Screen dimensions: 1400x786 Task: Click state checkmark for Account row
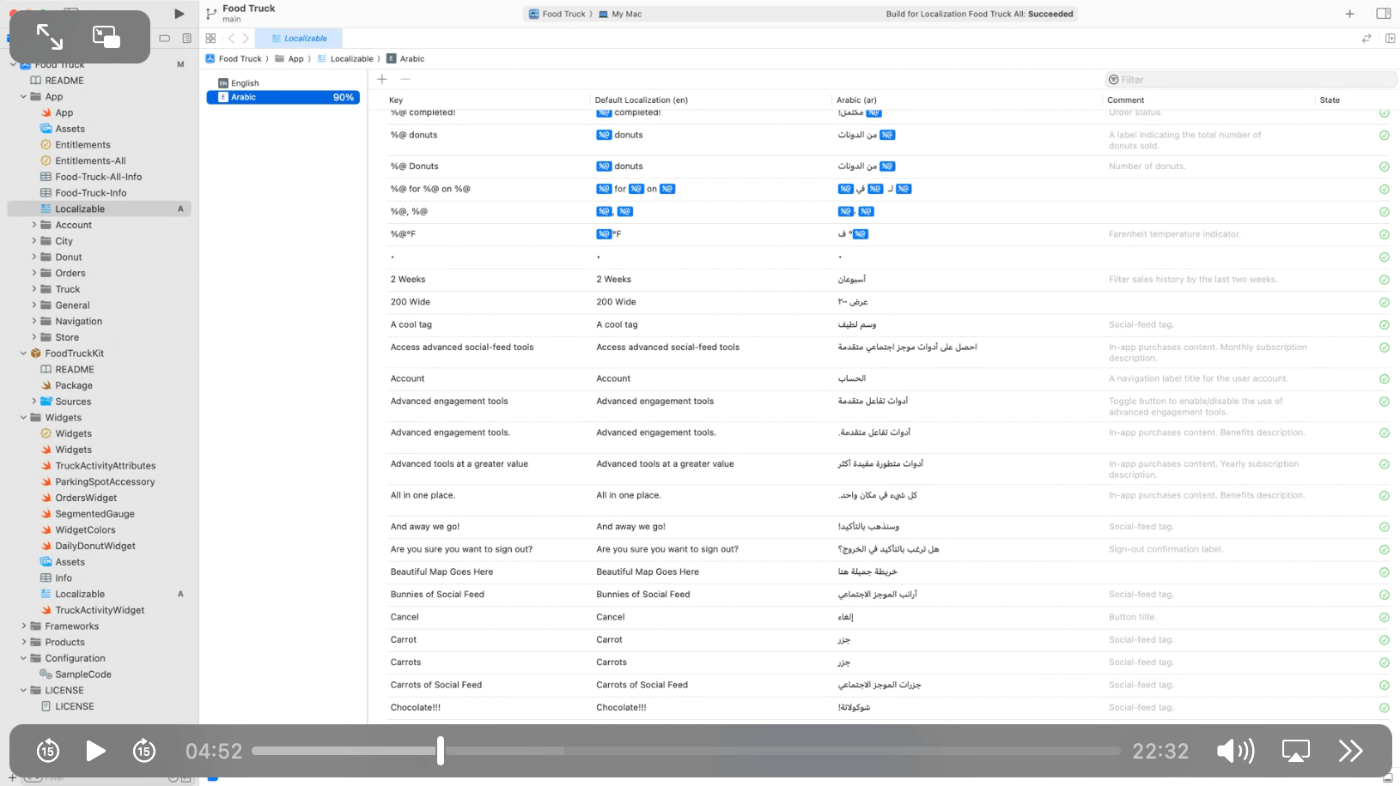click(x=1384, y=379)
